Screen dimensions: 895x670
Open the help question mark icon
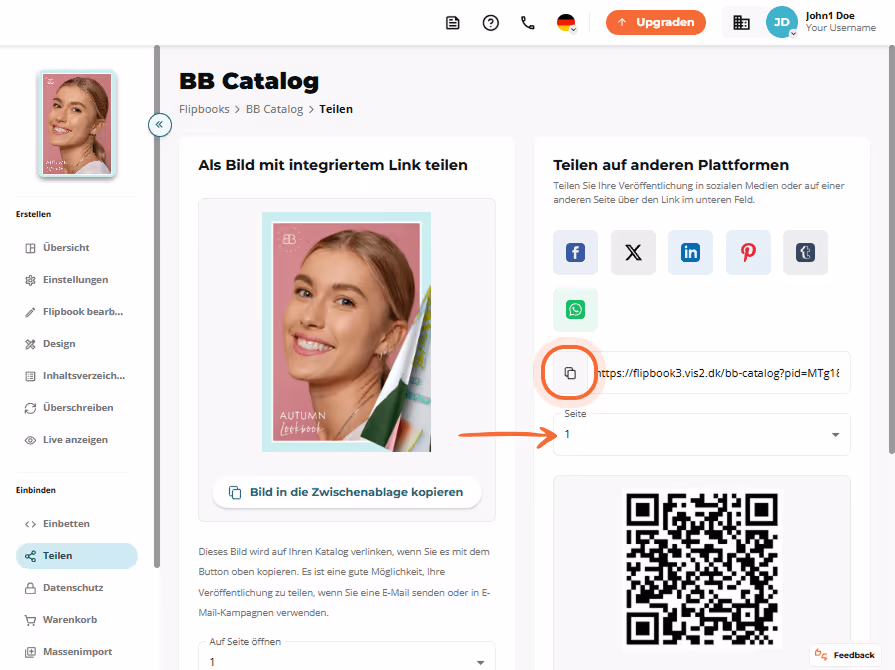(490, 23)
